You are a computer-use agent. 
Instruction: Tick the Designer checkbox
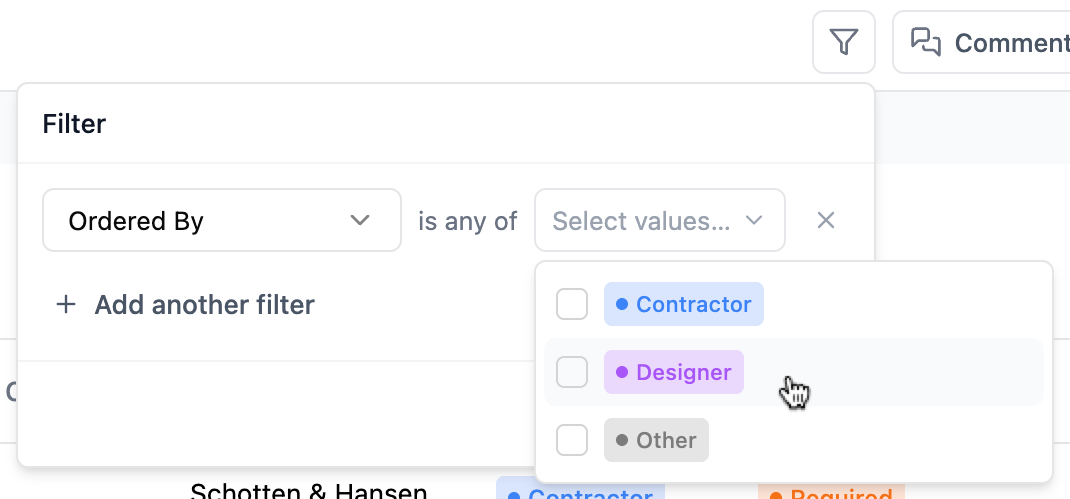click(572, 372)
